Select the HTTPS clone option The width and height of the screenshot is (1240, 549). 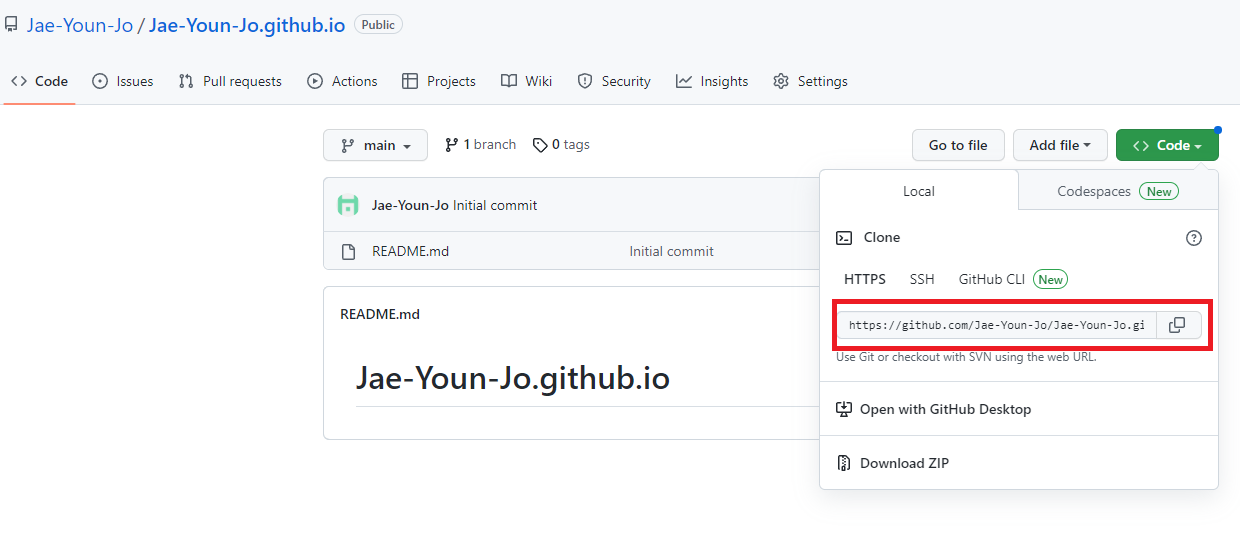pyautogui.click(x=865, y=279)
